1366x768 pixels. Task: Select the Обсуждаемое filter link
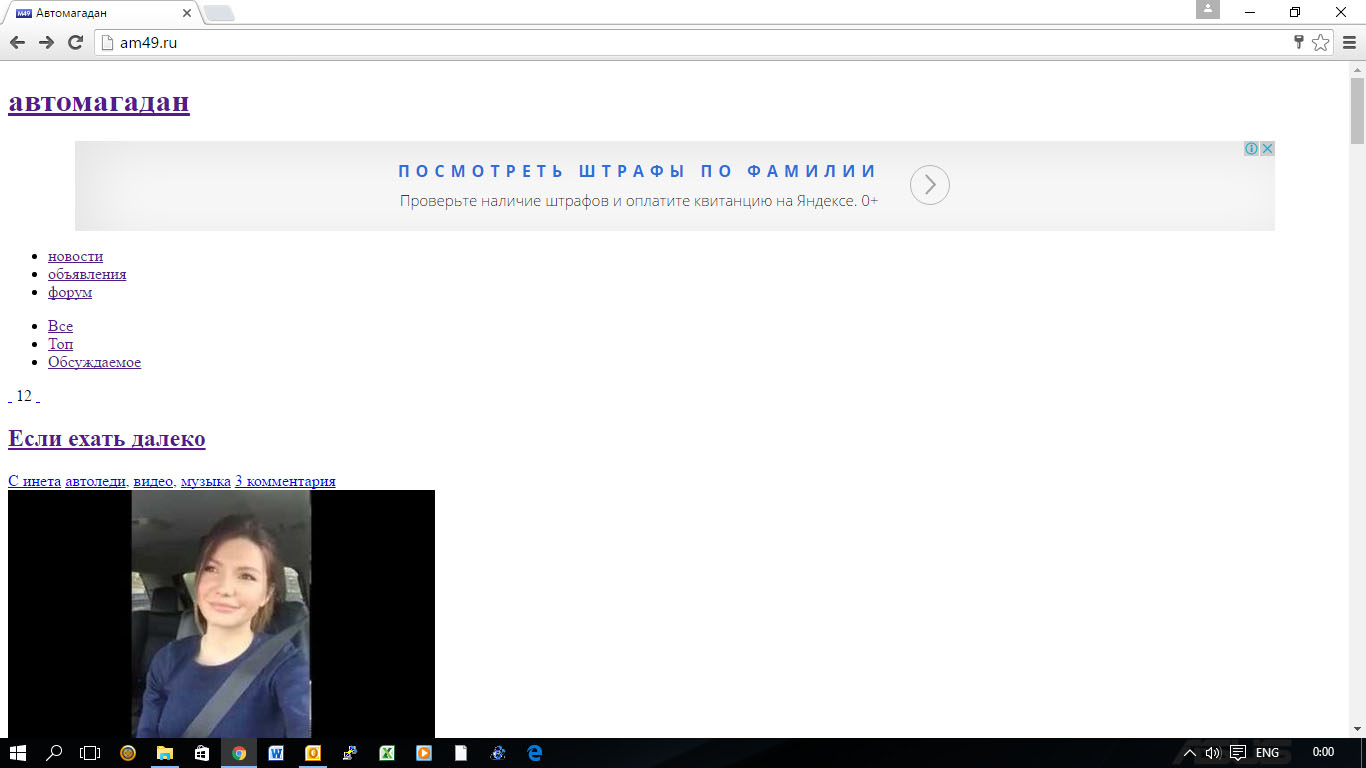coord(94,362)
